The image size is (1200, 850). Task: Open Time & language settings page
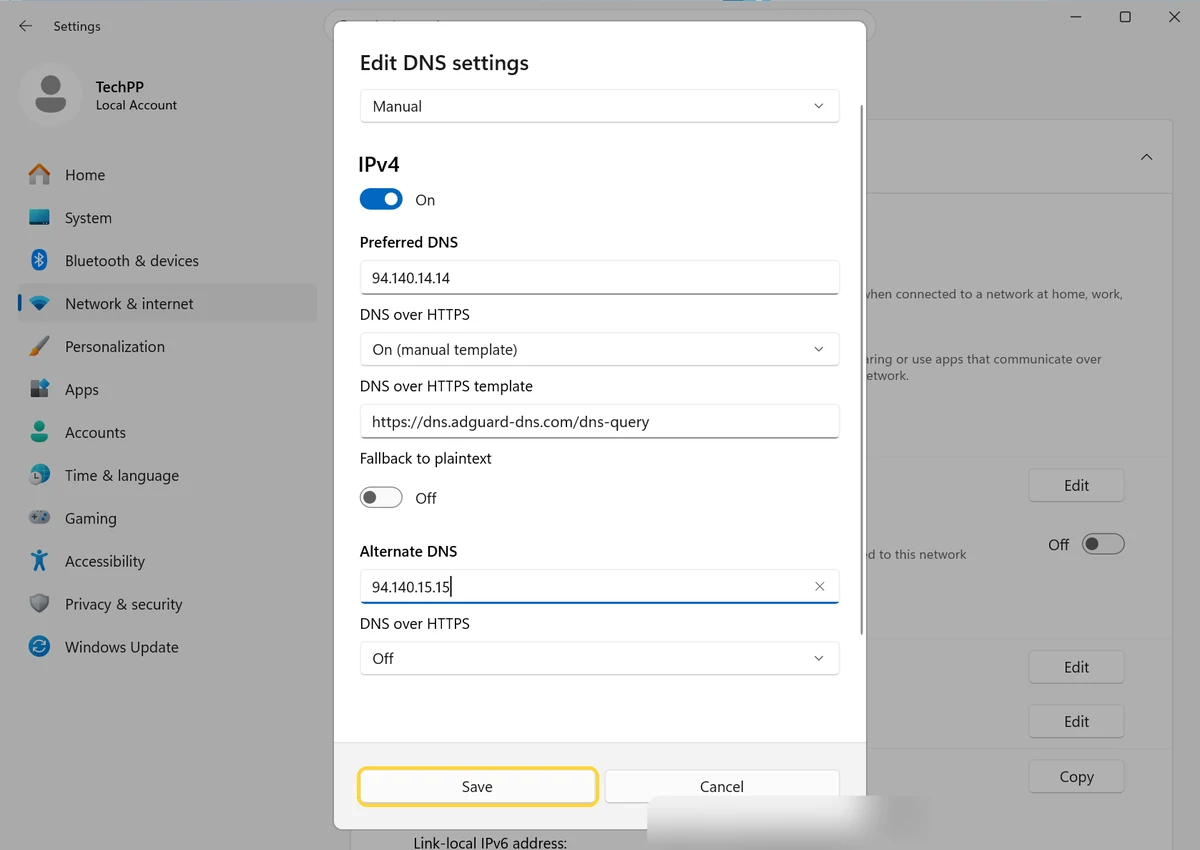point(168,476)
